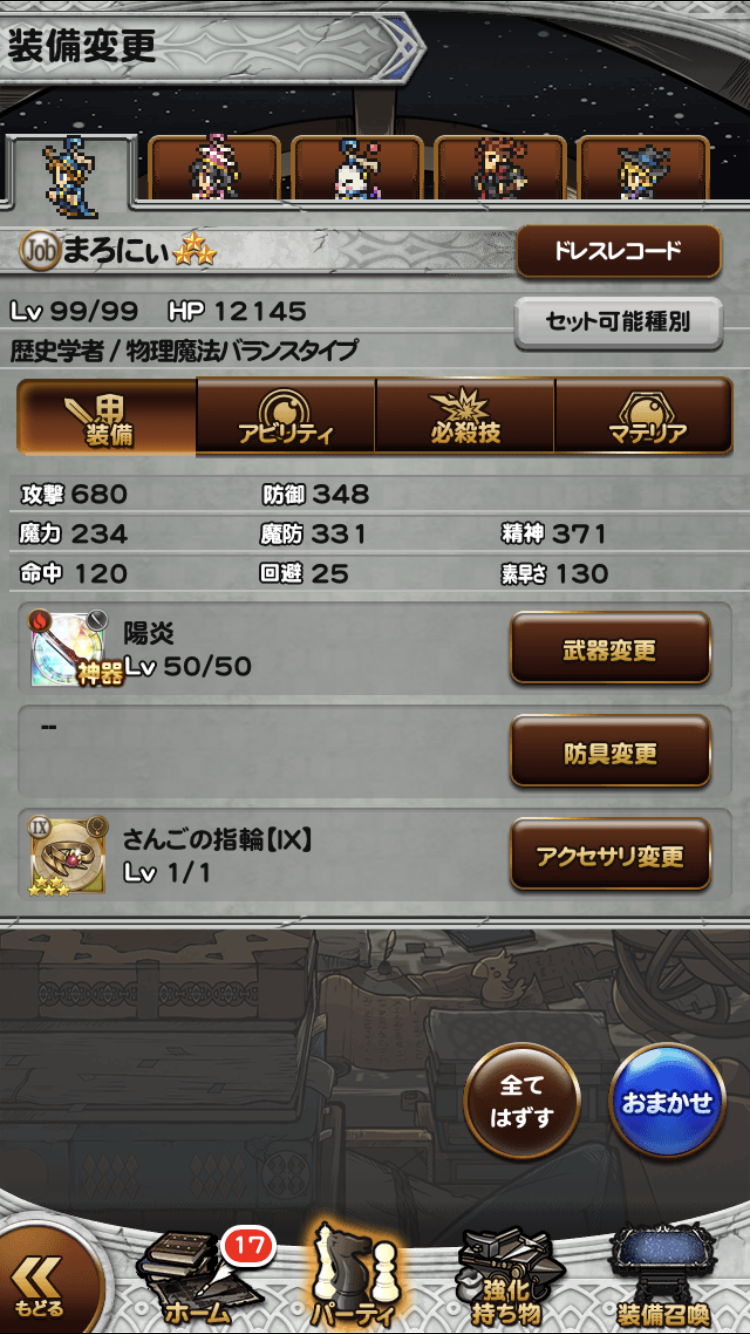The image size is (750, 1334).
Task: Tap 全てはずす round button
Action: click(522, 1101)
